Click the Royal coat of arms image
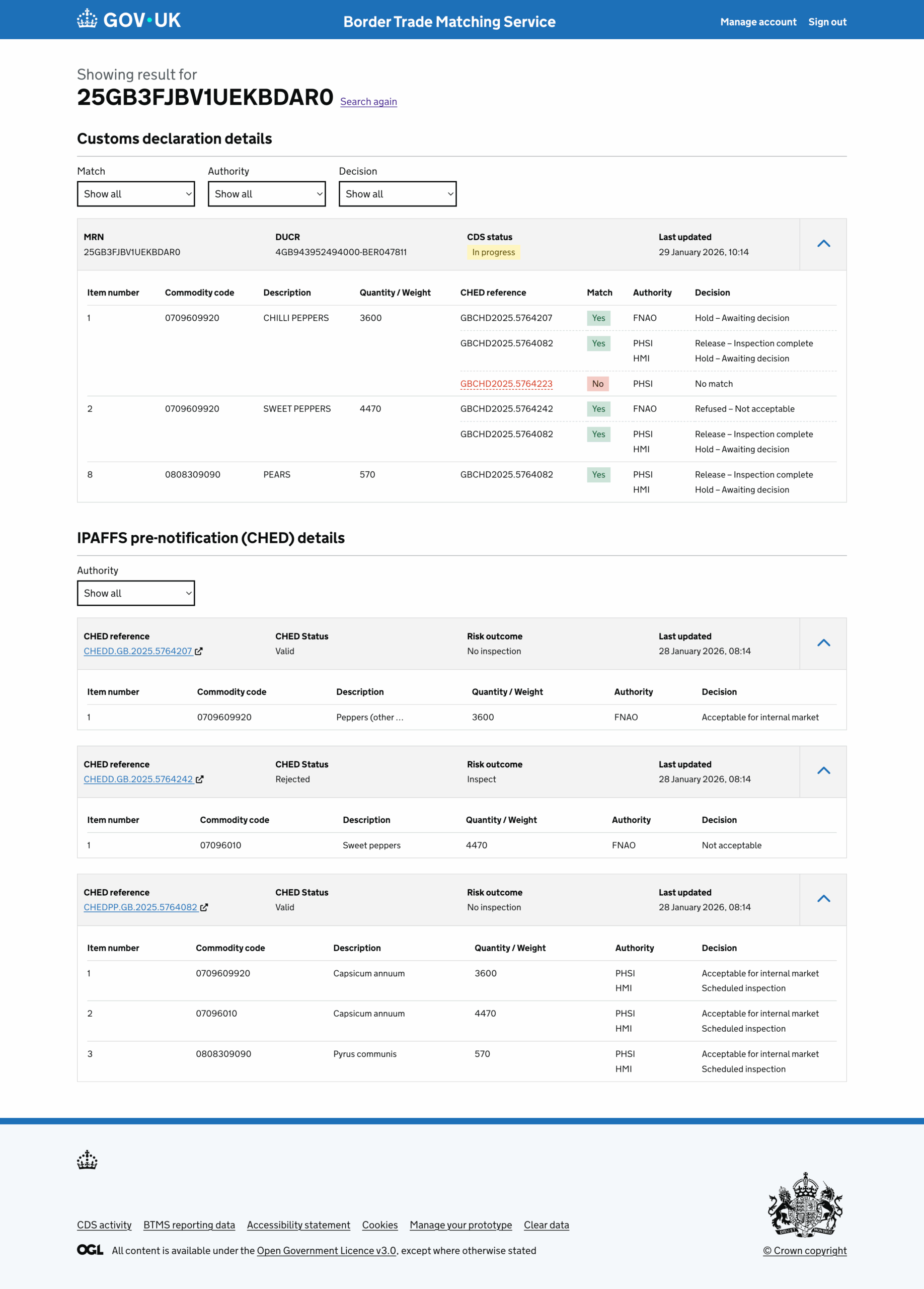 [x=805, y=1204]
